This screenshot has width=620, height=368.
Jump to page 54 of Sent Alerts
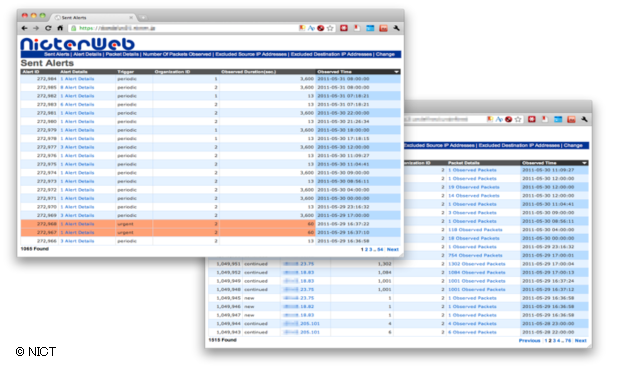click(380, 249)
